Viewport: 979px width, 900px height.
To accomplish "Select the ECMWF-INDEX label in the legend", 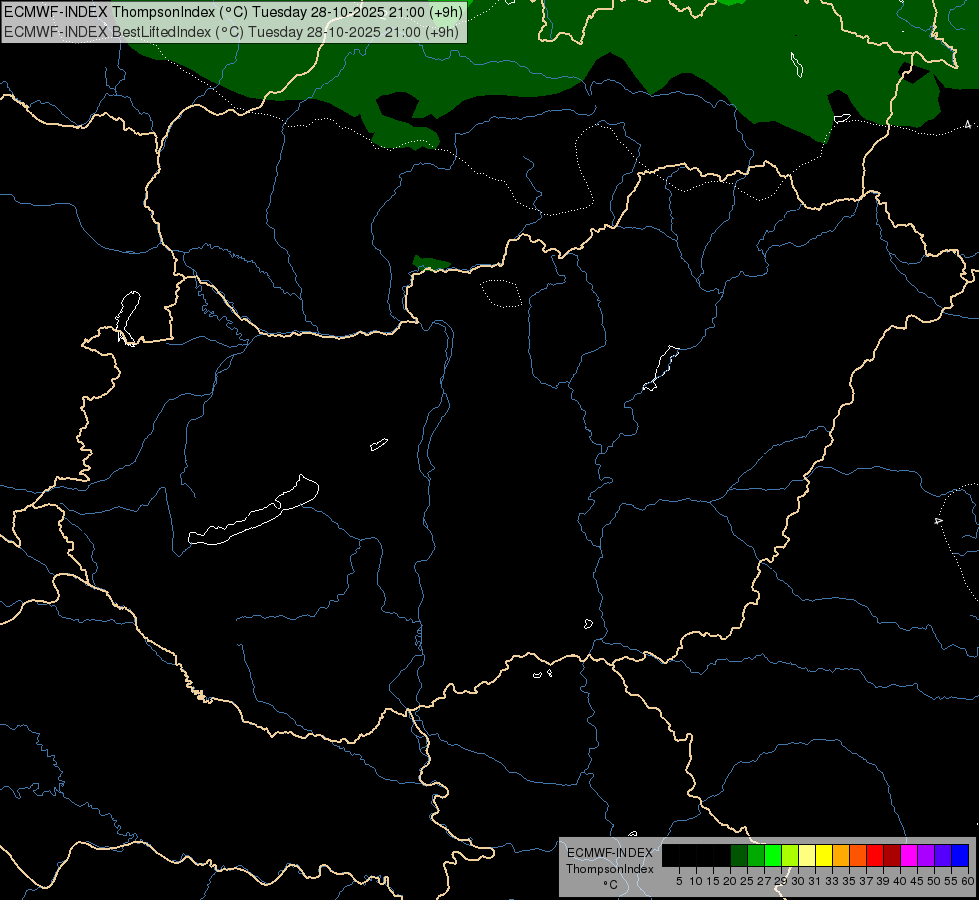I will [610, 853].
